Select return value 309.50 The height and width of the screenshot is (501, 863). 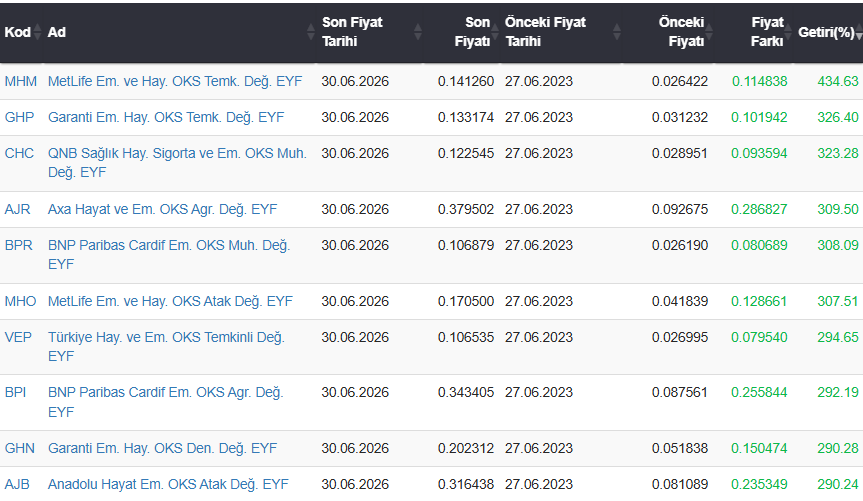point(838,209)
